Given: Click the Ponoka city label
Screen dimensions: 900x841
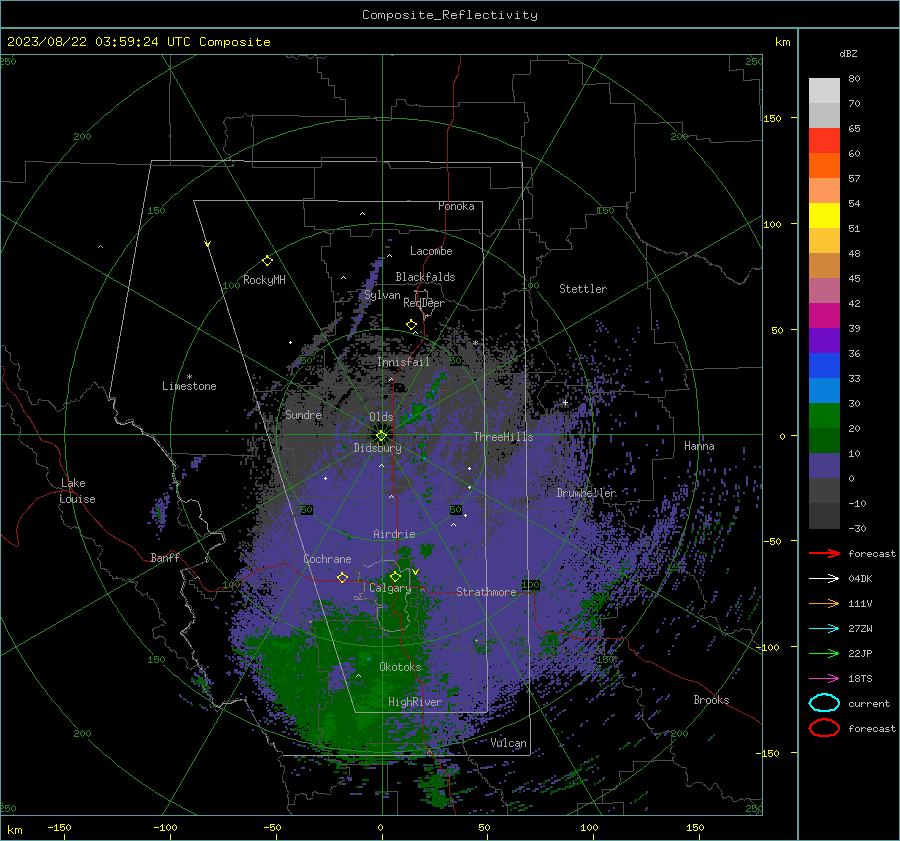Looking at the screenshot, I should (x=456, y=206).
